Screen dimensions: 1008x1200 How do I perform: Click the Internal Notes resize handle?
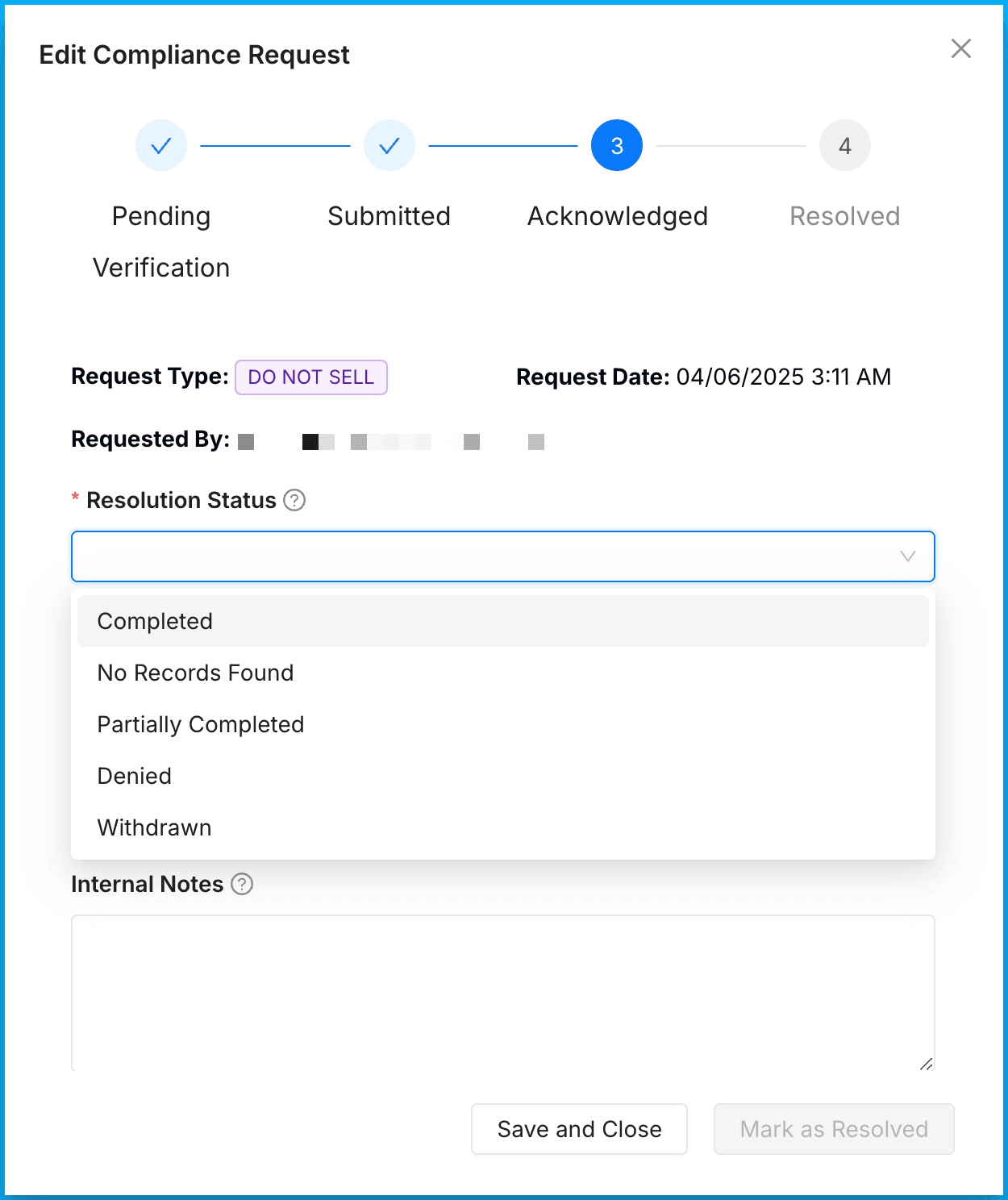pyautogui.click(x=926, y=1064)
